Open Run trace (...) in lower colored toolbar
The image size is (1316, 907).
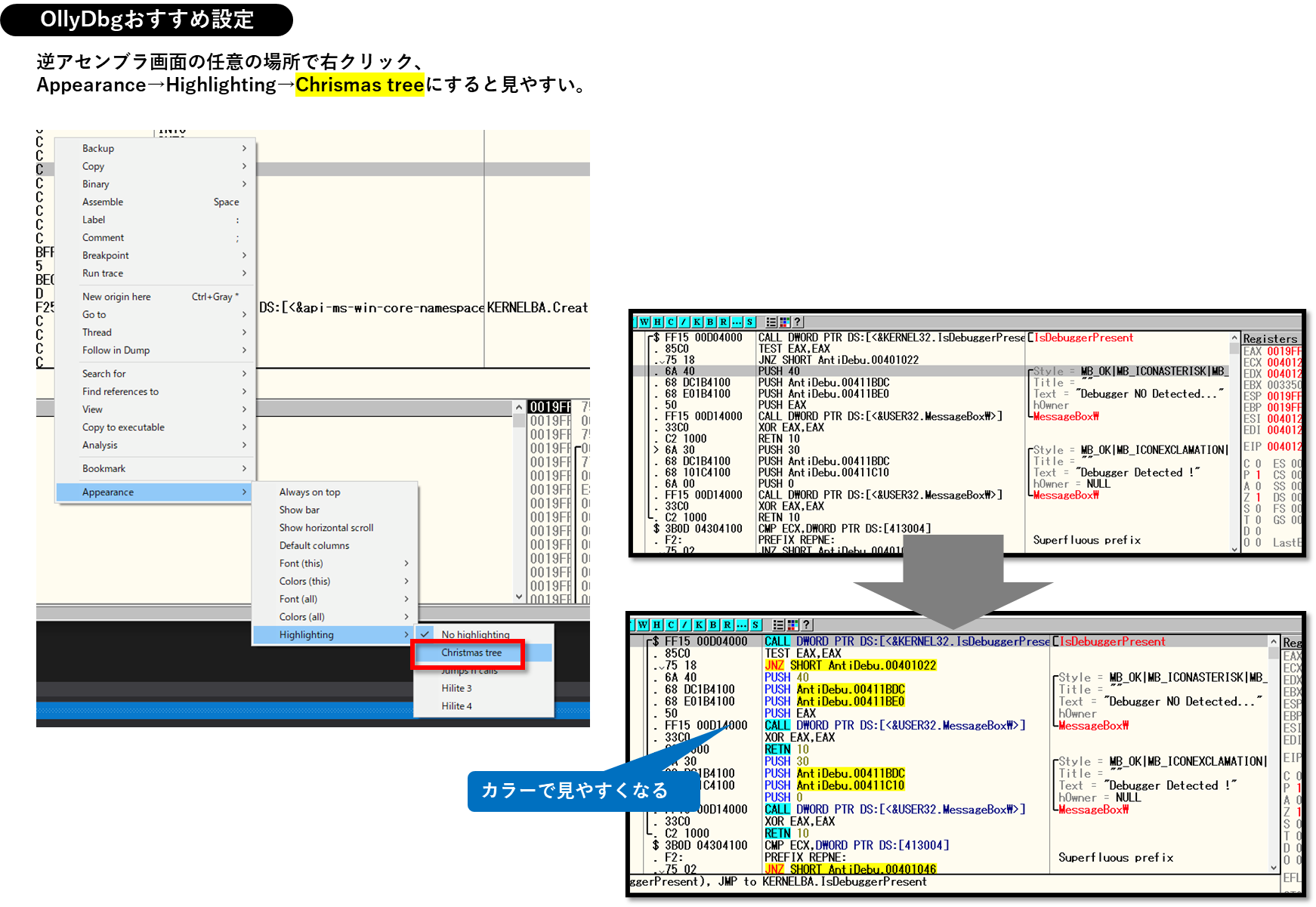tap(741, 625)
